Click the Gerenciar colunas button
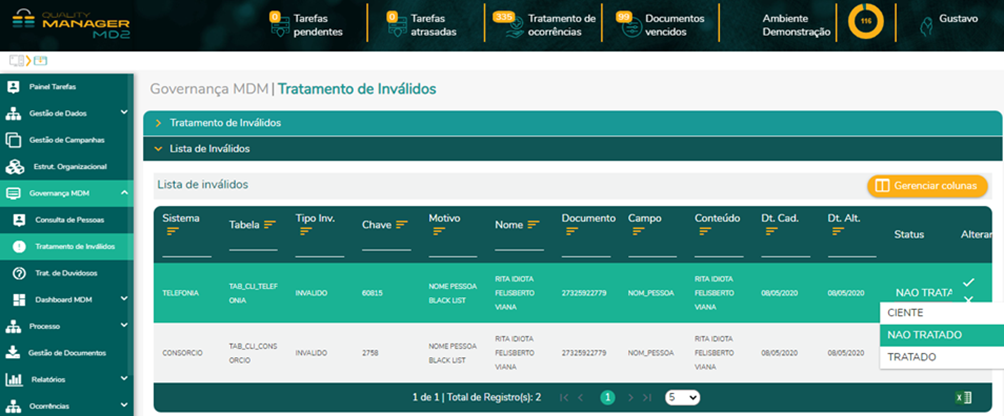 click(x=927, y=186)
